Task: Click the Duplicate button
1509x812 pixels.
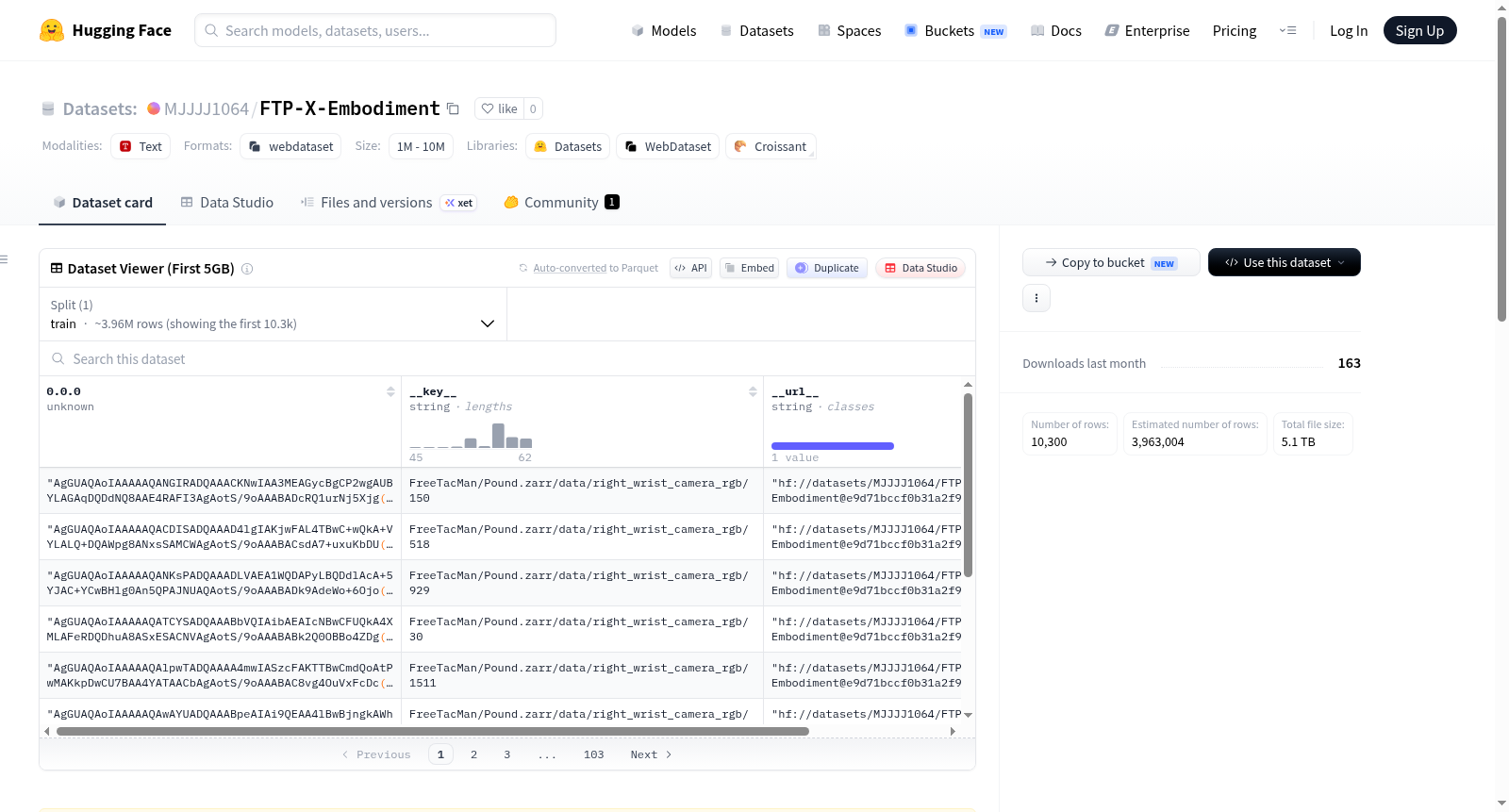Action: [827, 268]
